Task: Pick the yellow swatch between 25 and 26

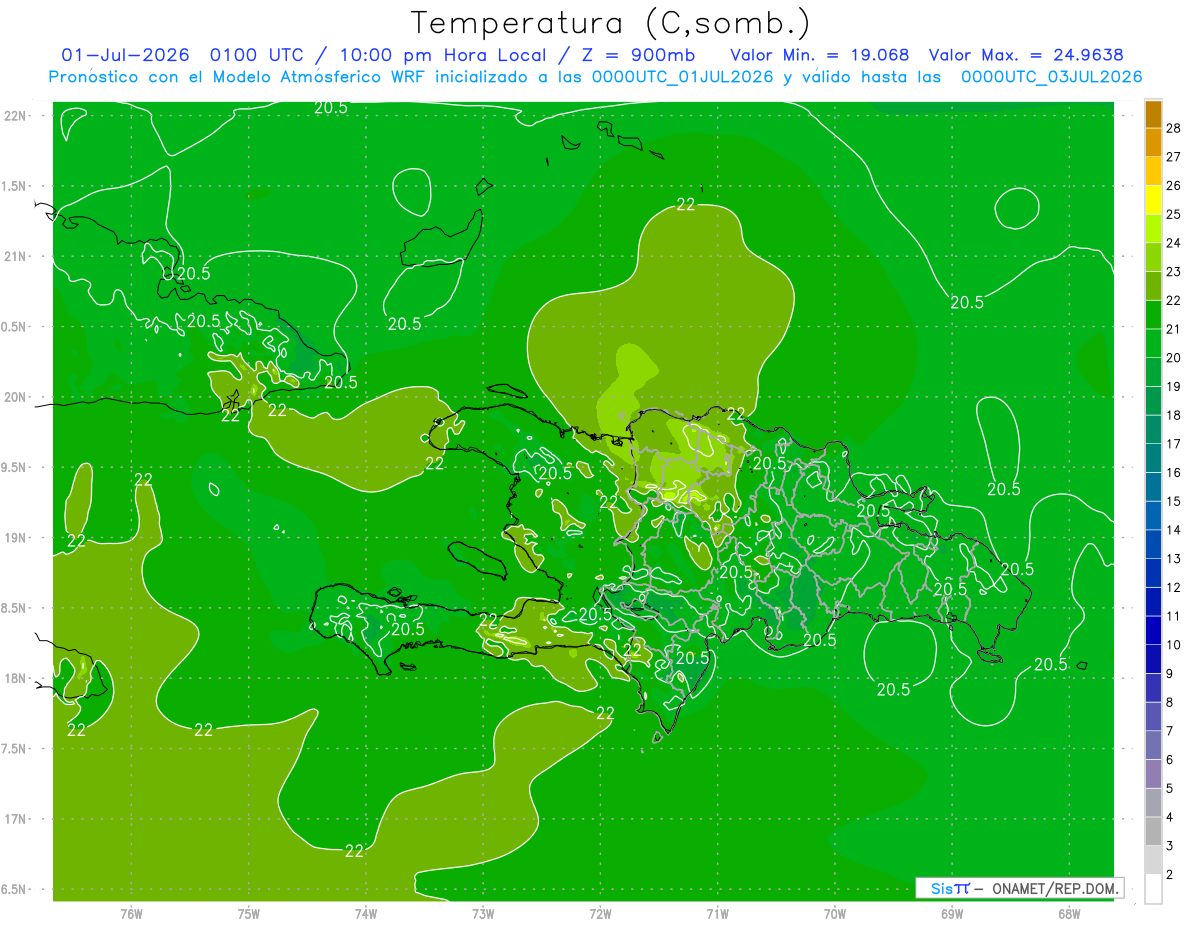Action: click(x=1153, y=199)
